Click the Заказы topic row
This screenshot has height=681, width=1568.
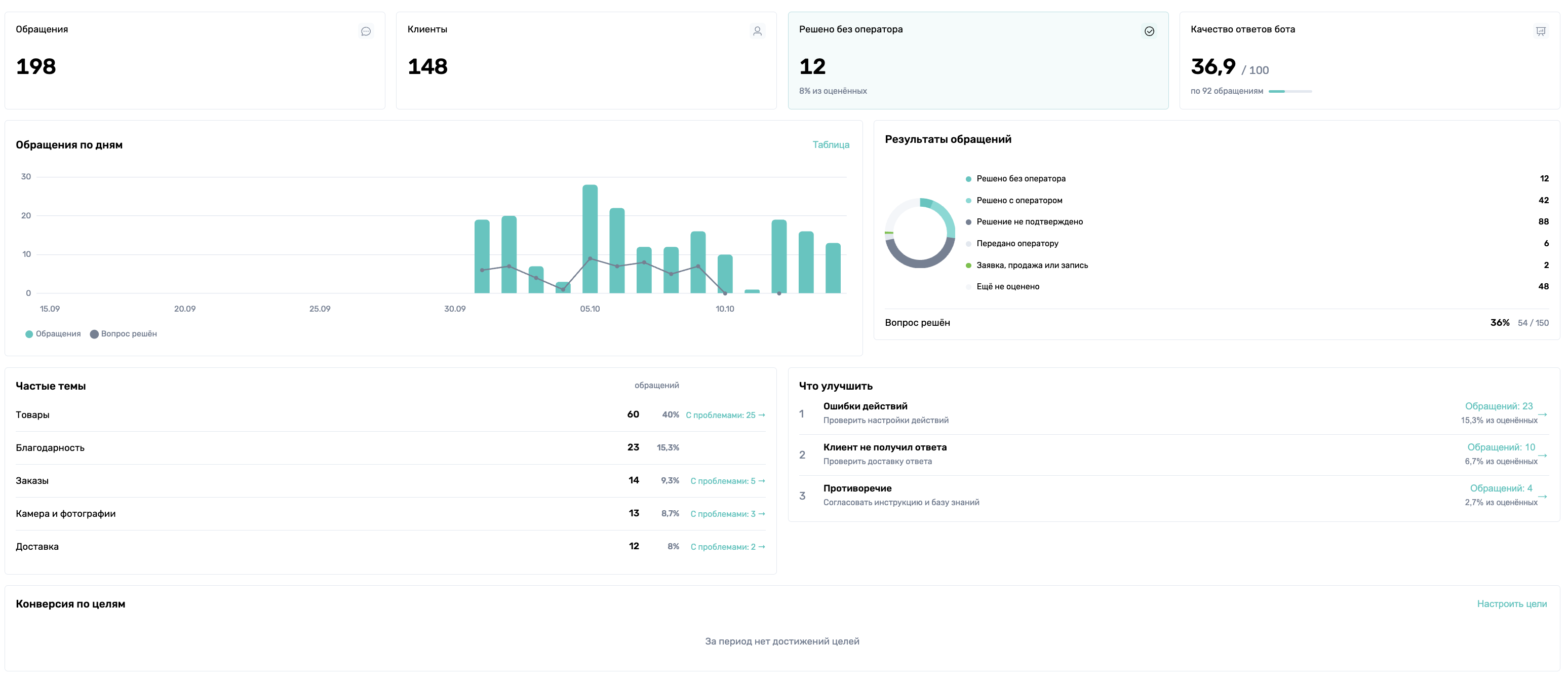(x=390, y=480)
